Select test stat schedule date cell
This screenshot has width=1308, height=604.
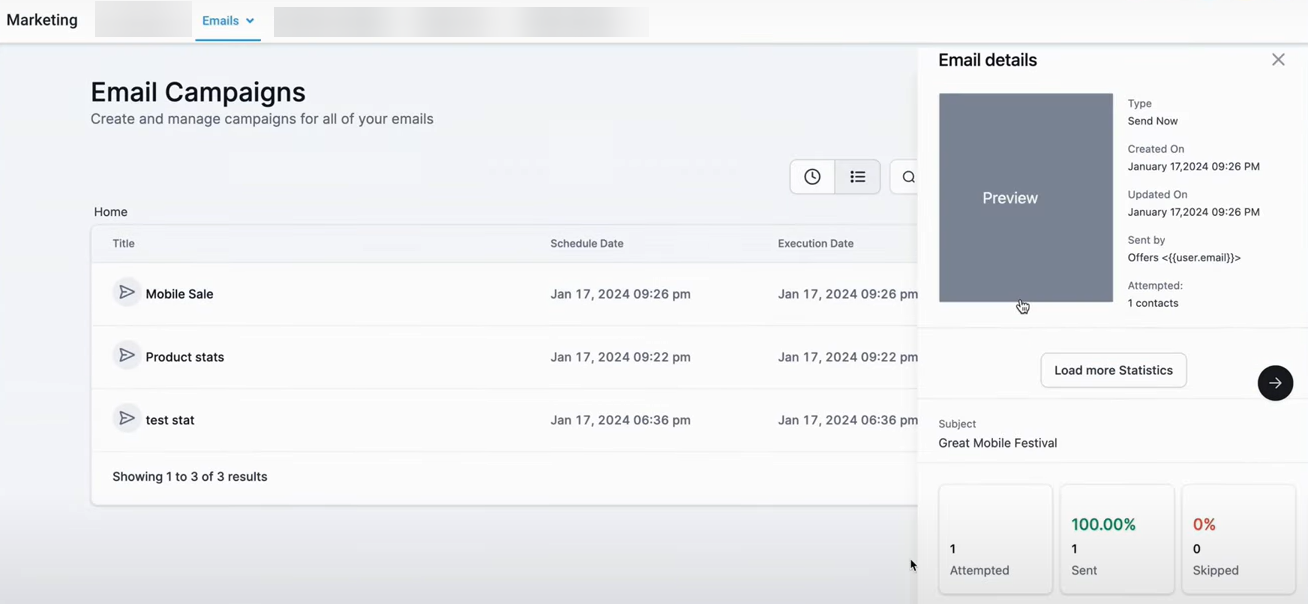[x=620, y=420]
